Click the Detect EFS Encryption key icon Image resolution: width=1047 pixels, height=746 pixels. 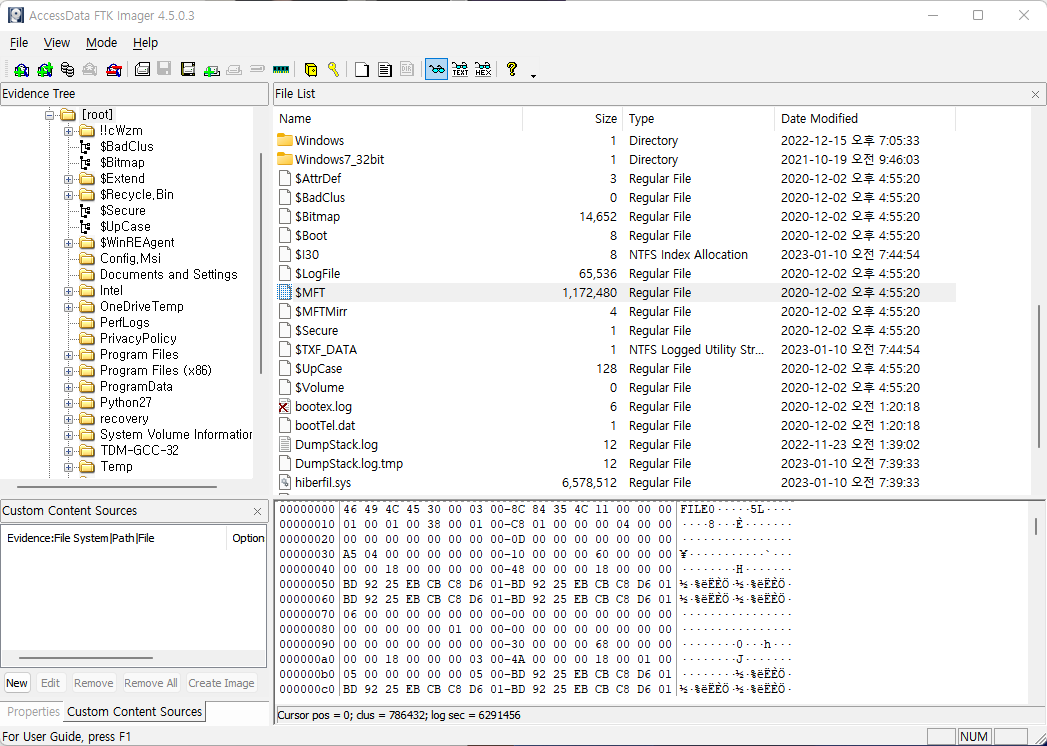point(333,69)
